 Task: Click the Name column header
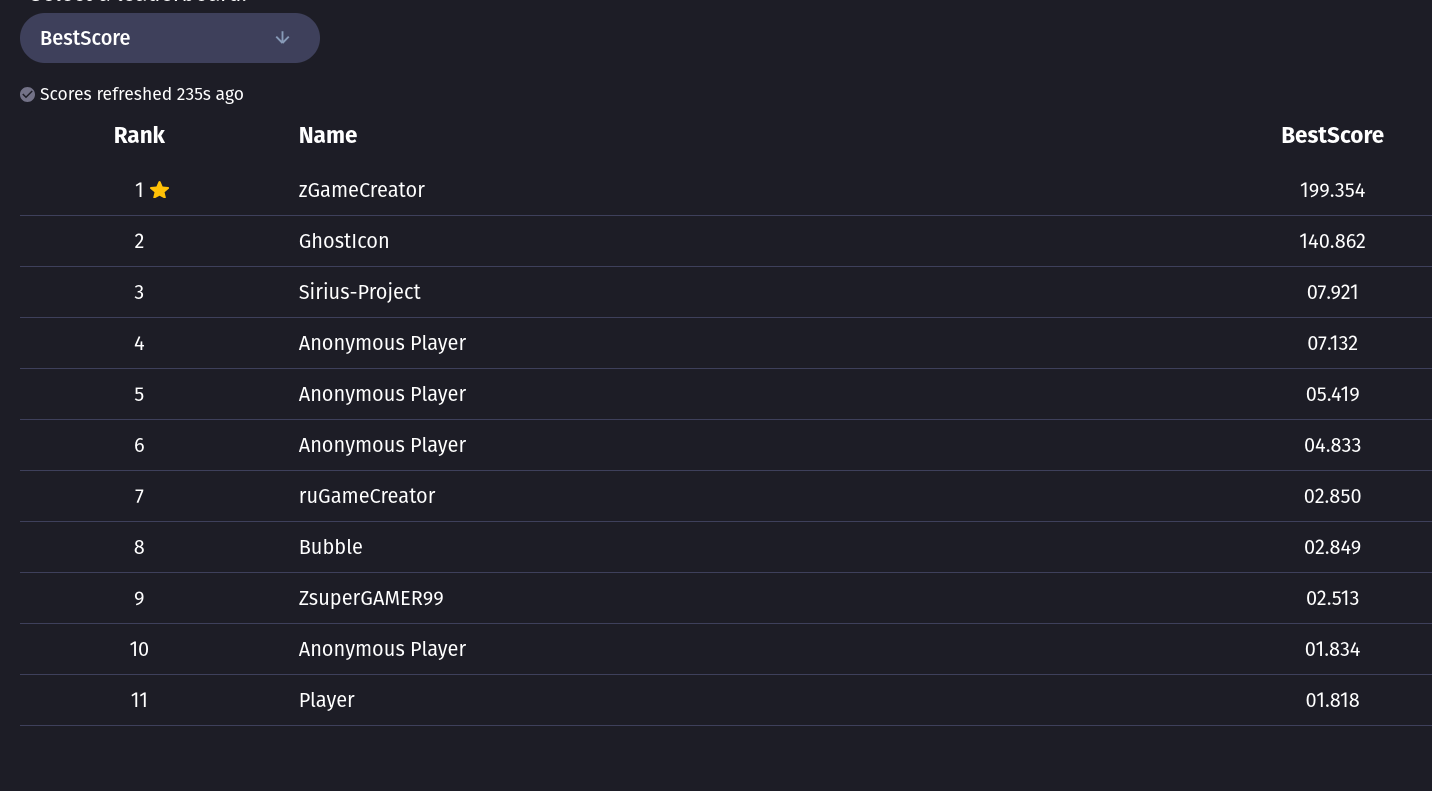coord(327,135)
